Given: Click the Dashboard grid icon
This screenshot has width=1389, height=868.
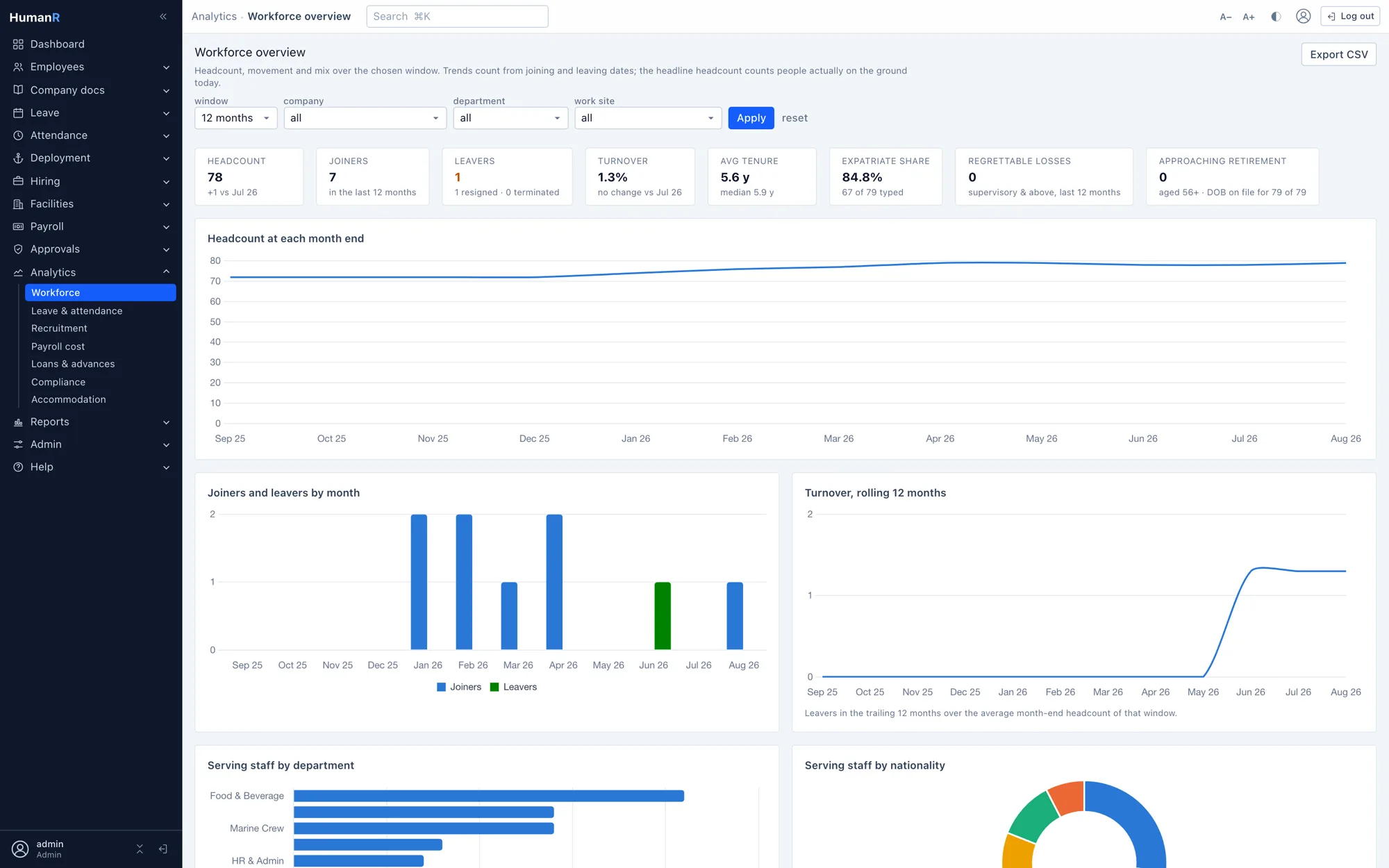Looking at the screenshot, I should click(x=18, y=44).
